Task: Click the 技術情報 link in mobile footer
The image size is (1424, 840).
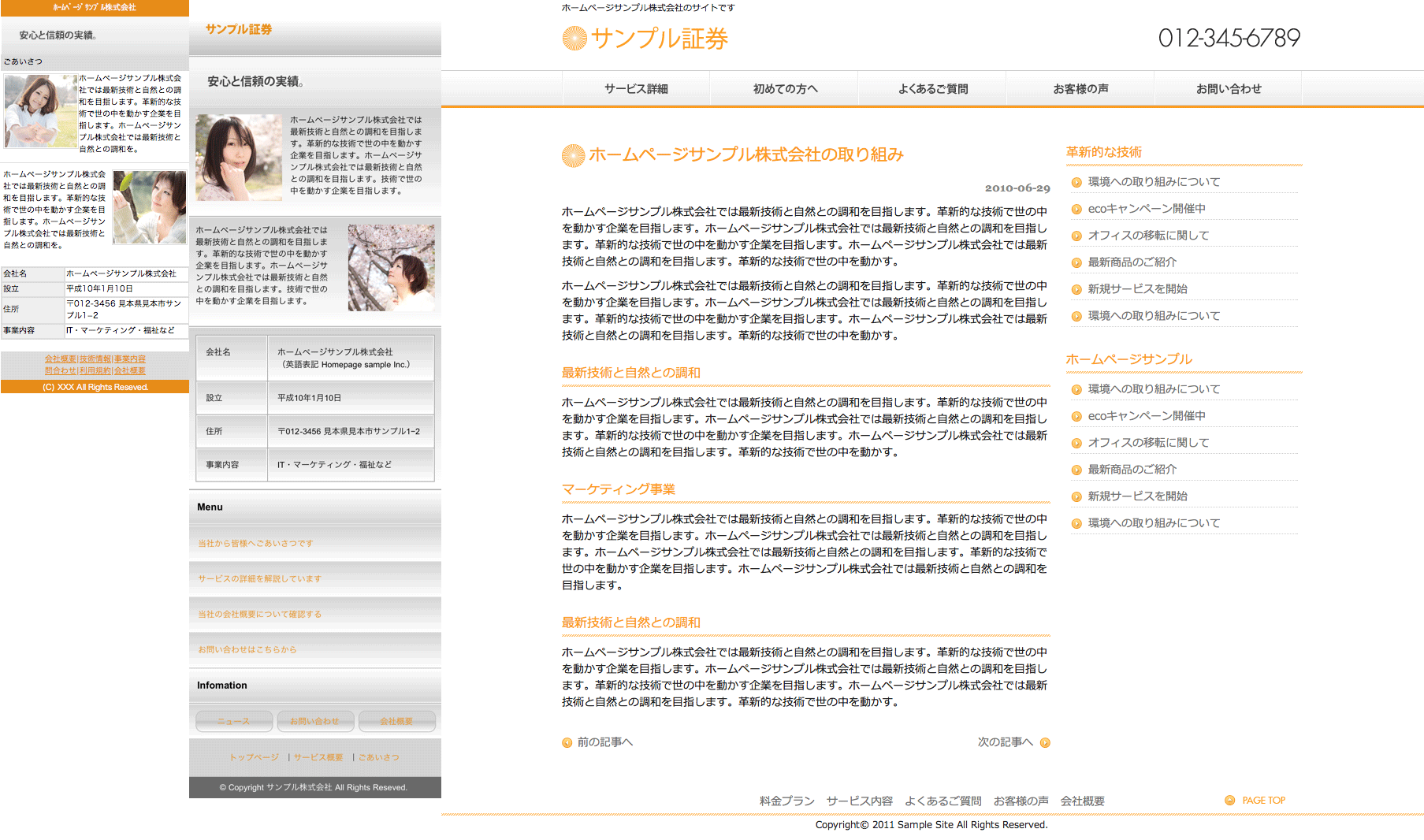Action: (95, 359)
